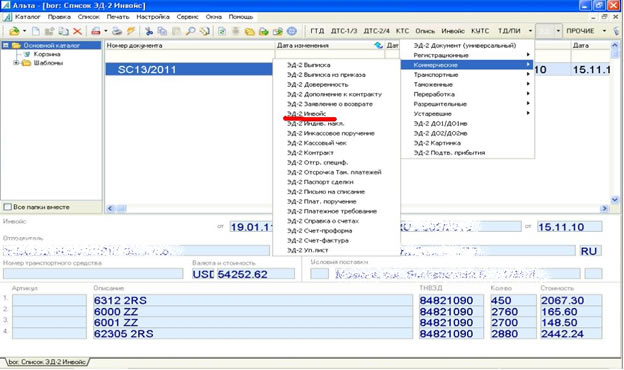Viewport: 624px width, 370px height.
Task: Toggle the Все папки вместе checkbox
Action: (x=8, y=207)
